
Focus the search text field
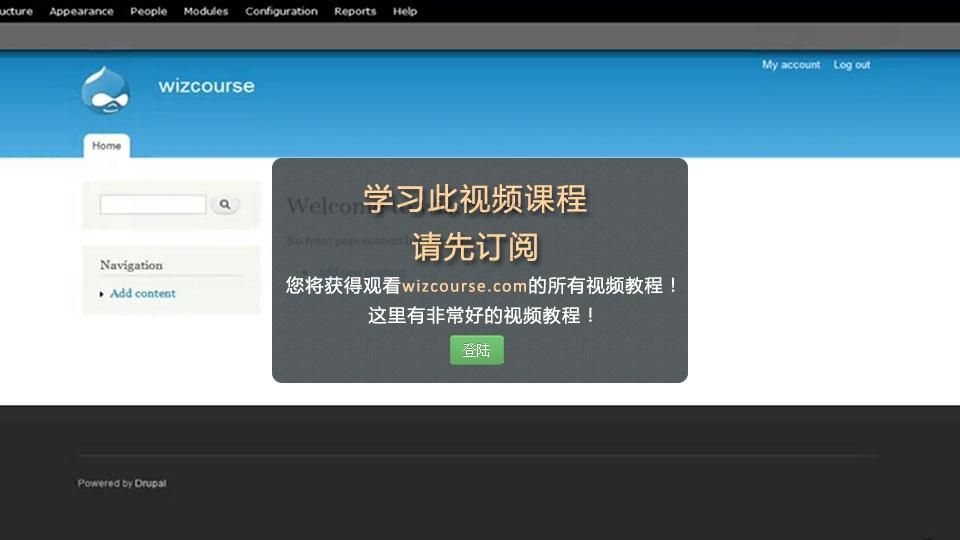[x=153, y=204]
